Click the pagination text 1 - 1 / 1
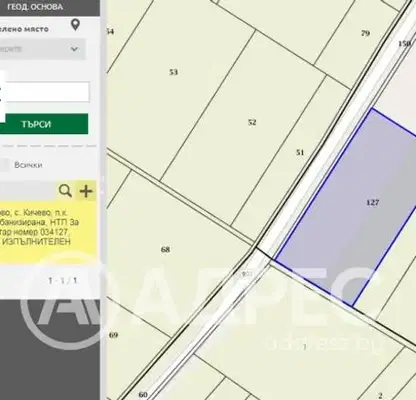The height and width of the screenshot is (400, 416). pyautogui.click(x=63, y=281)
